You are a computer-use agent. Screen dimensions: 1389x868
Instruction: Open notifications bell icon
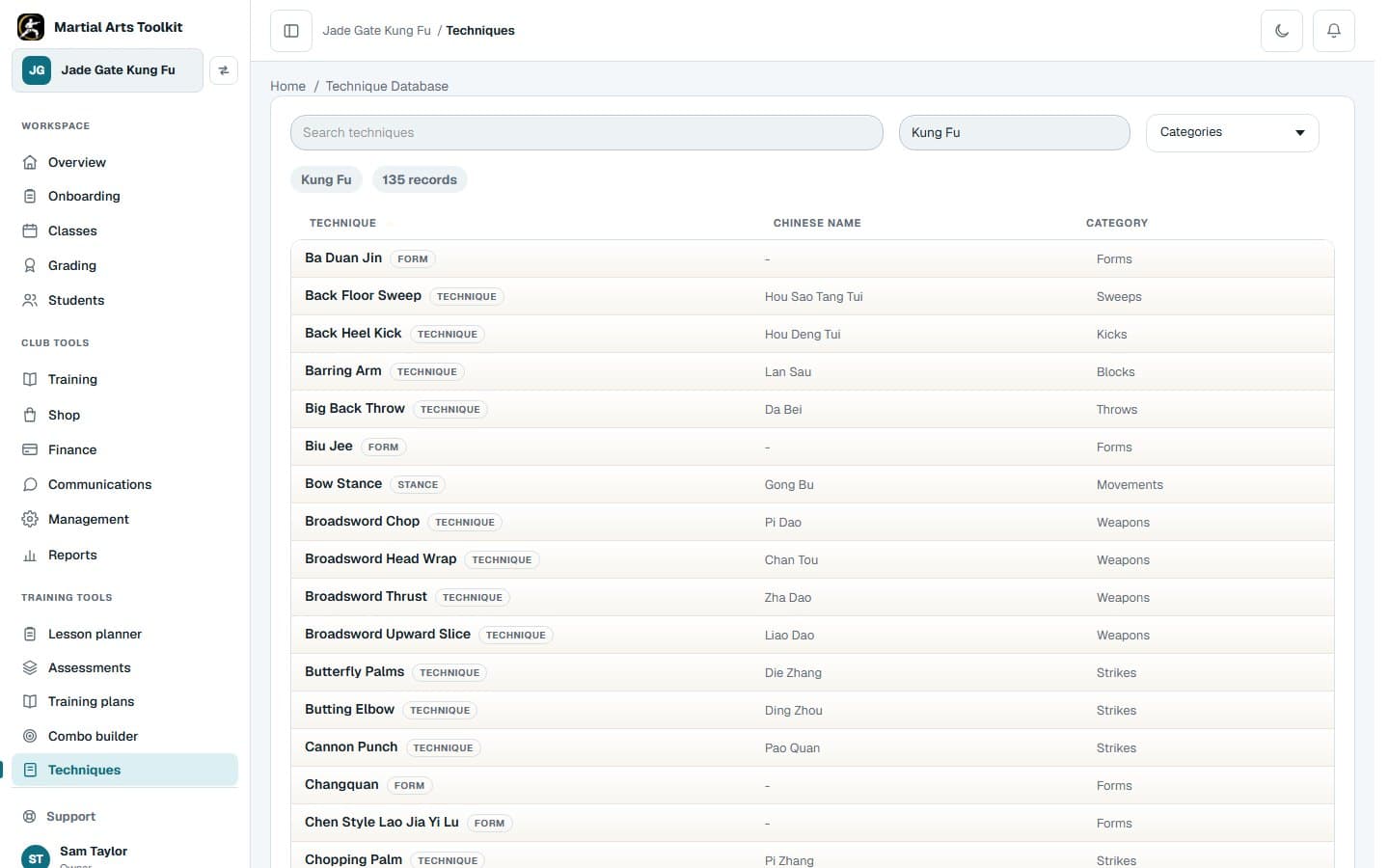[1334, 31]
